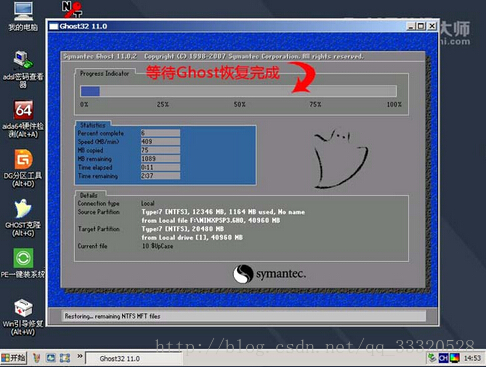Click the Symantec Ghost copyright header line
Viewport: 486px width, 367px height.
(x=213, y=56)
